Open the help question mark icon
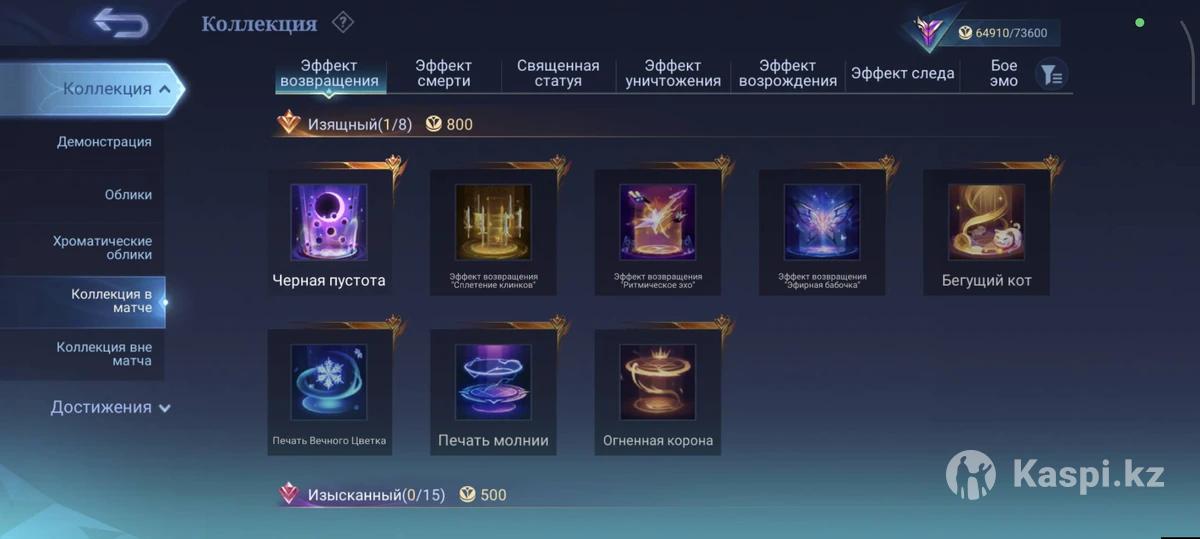 (343, 21)
